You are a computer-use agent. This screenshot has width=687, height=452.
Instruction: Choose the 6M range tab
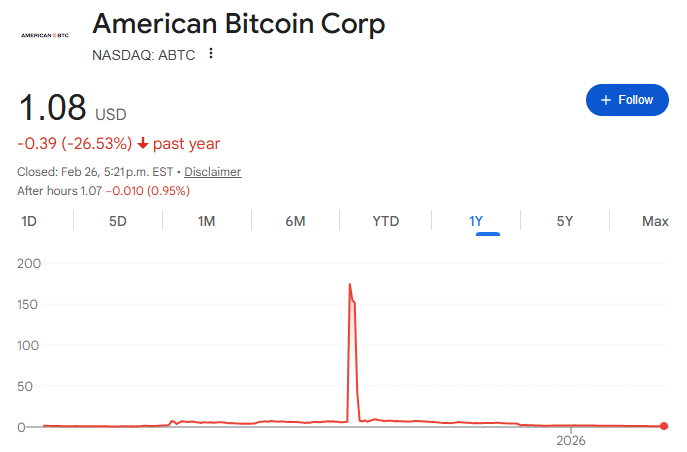pos(295,221)
